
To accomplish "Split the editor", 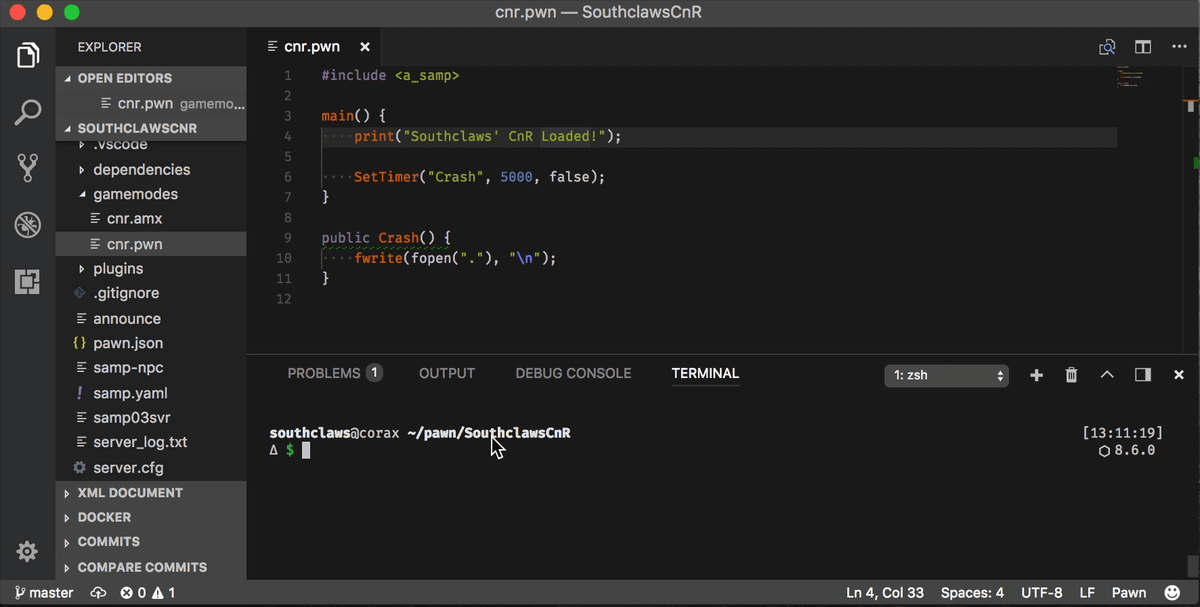I will click(x=1142, y=47).
